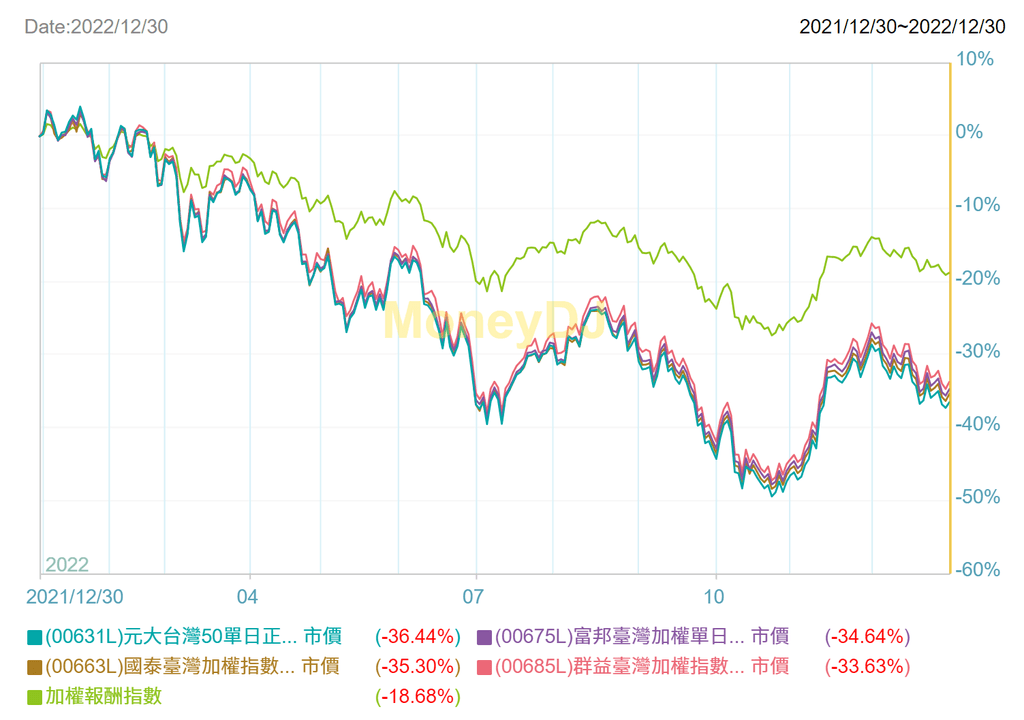
Task: Select the (00663L)國泰臺灣加權指數... 市價 legend label
Action: [x=192, y=666]
